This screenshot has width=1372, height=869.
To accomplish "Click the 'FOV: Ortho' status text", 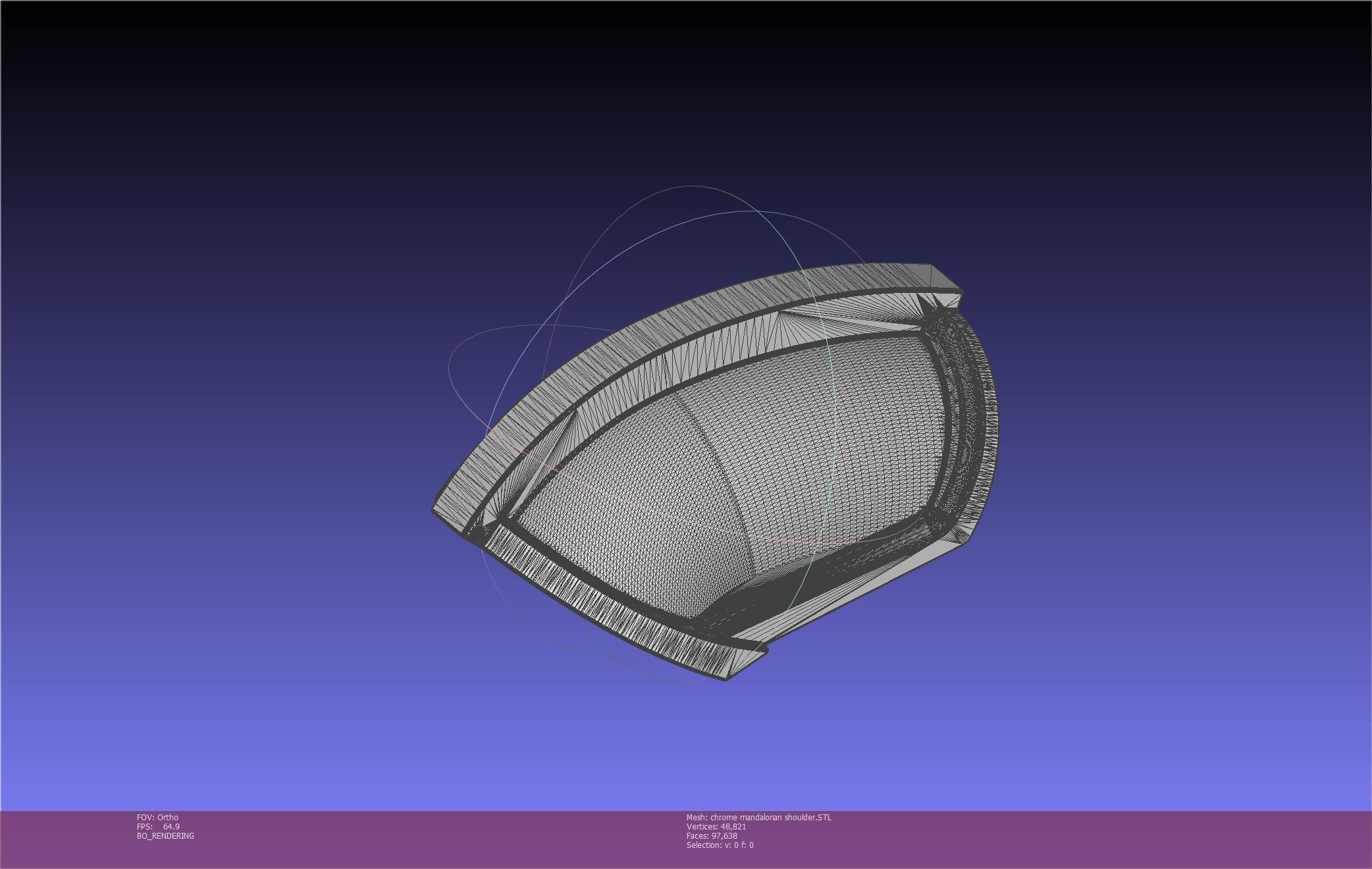I will click(157, 817).
